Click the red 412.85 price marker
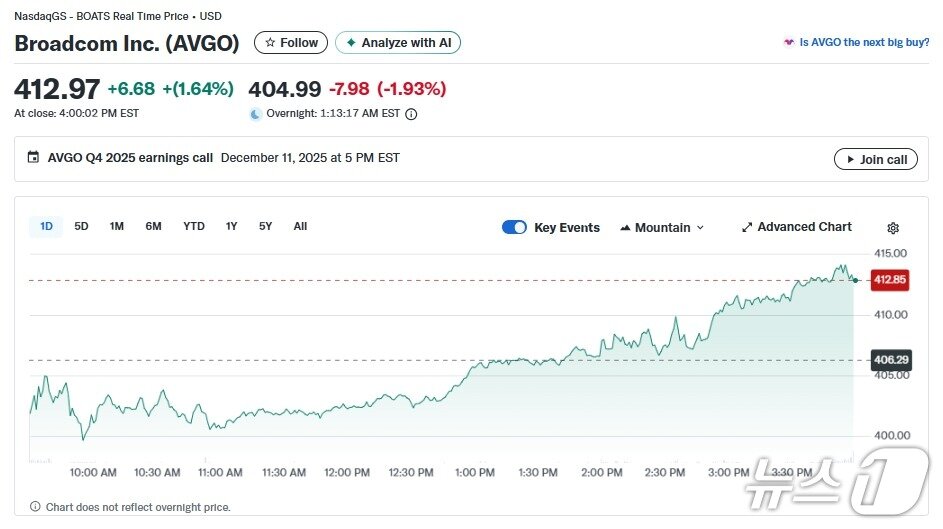This screenshot has width=943, height=529. tap(889, 280)
